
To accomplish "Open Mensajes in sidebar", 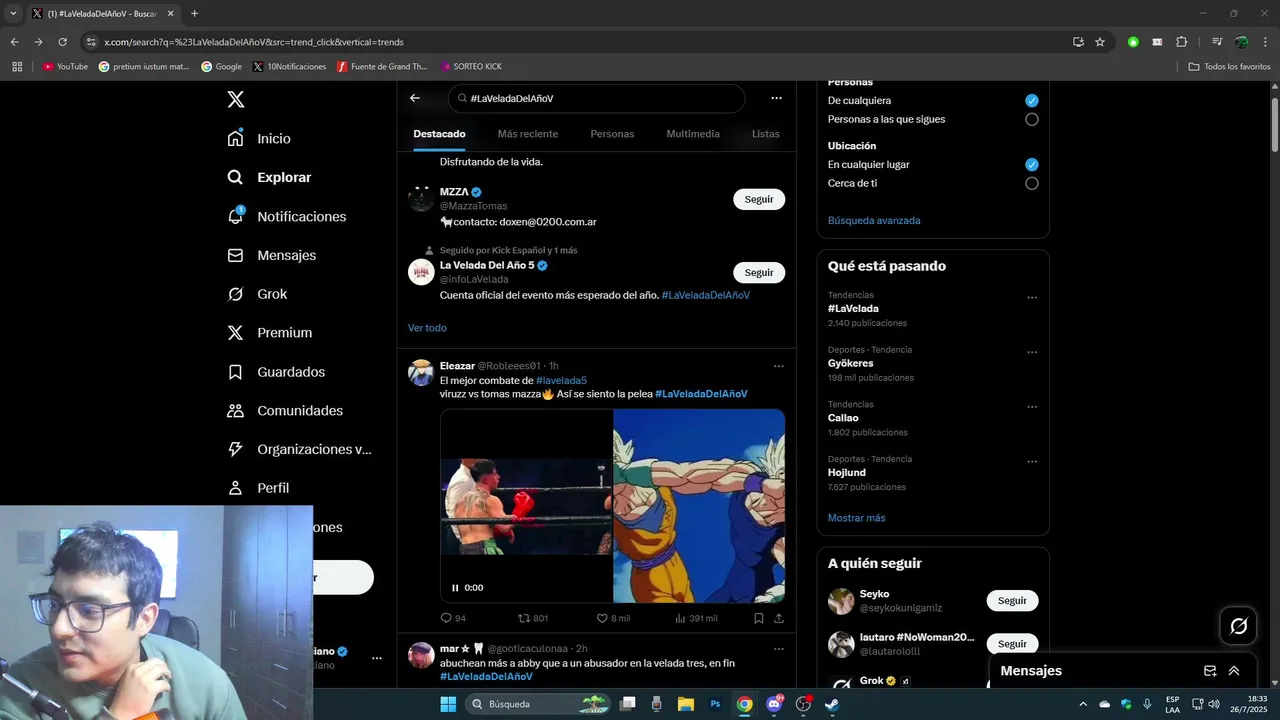I will [271, 255].
